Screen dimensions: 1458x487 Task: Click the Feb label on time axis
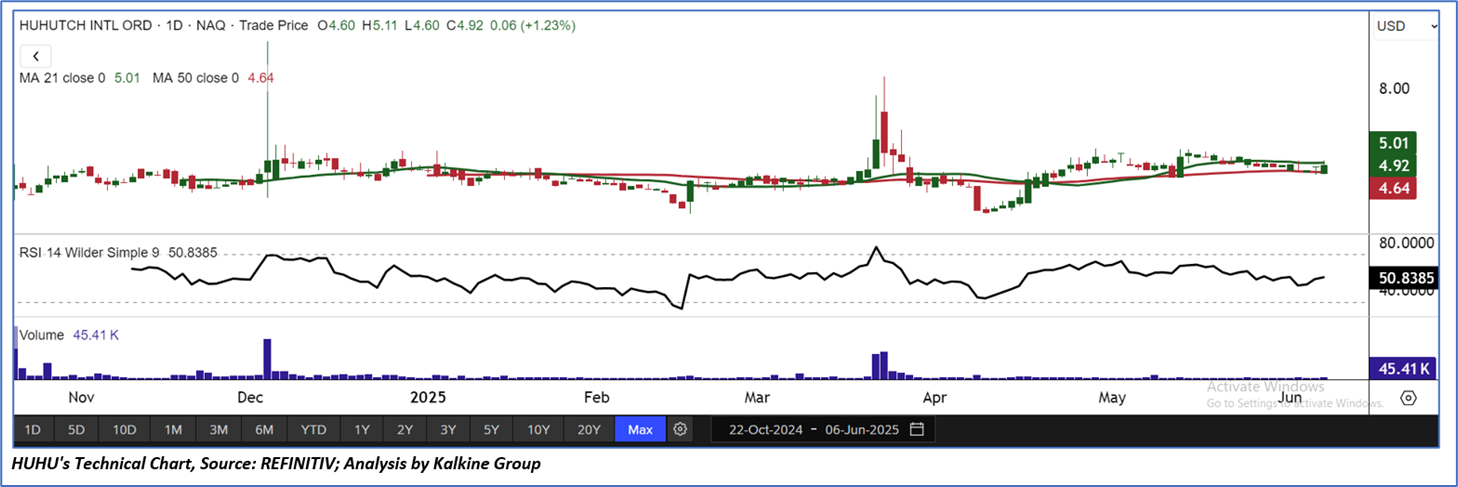coord(596,398)
